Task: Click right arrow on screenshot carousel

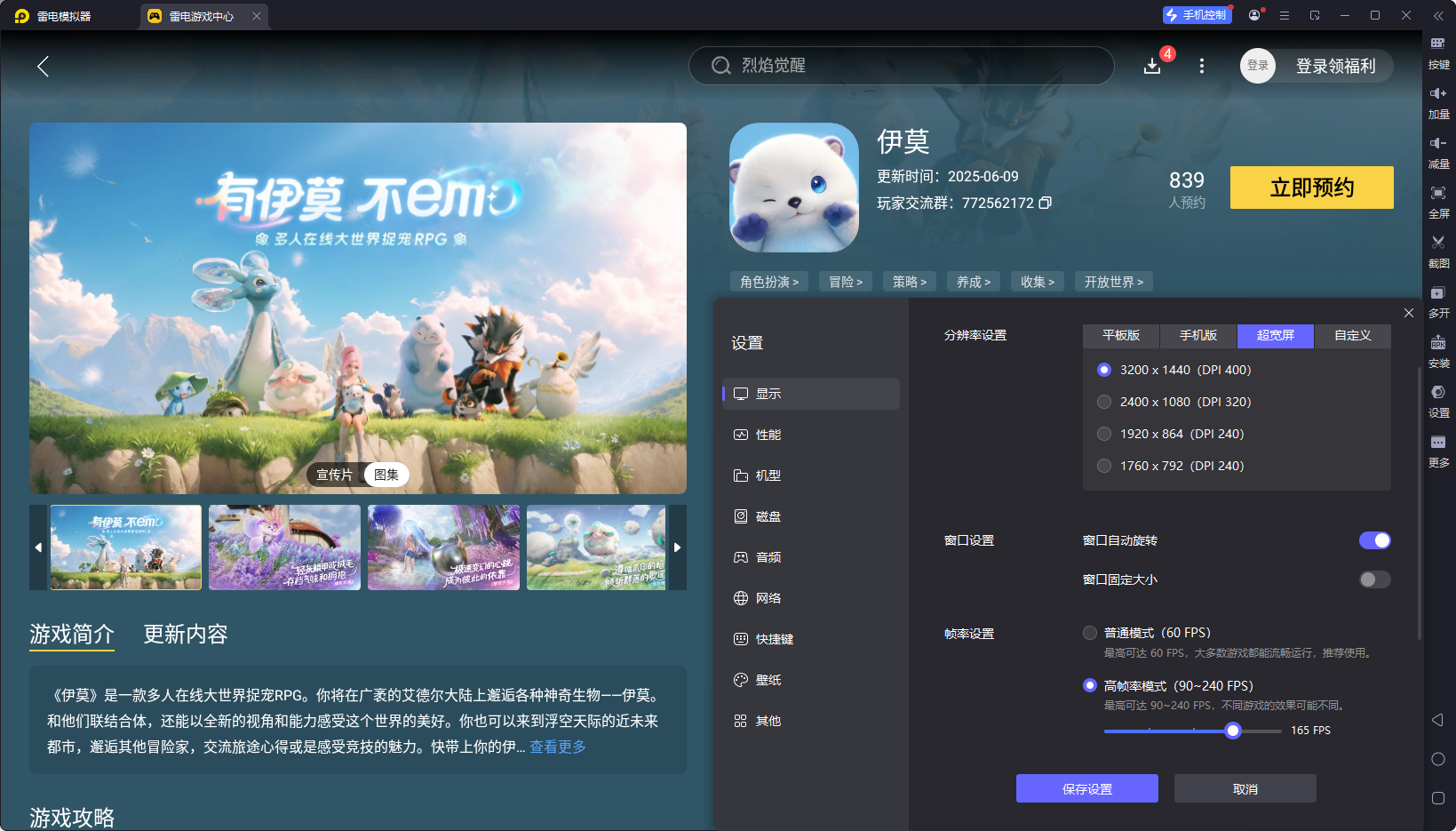Action: pos(677,547)
